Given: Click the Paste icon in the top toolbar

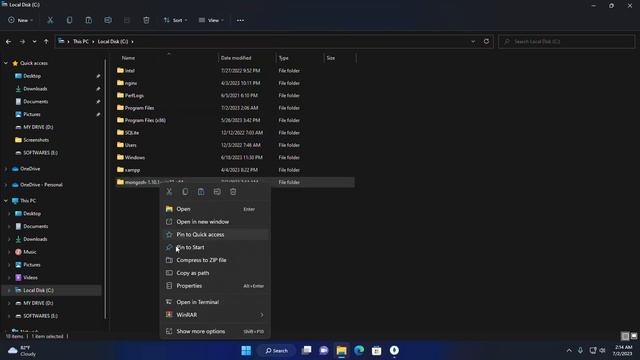Looking at the screenshot, I should tap(89, 20).
